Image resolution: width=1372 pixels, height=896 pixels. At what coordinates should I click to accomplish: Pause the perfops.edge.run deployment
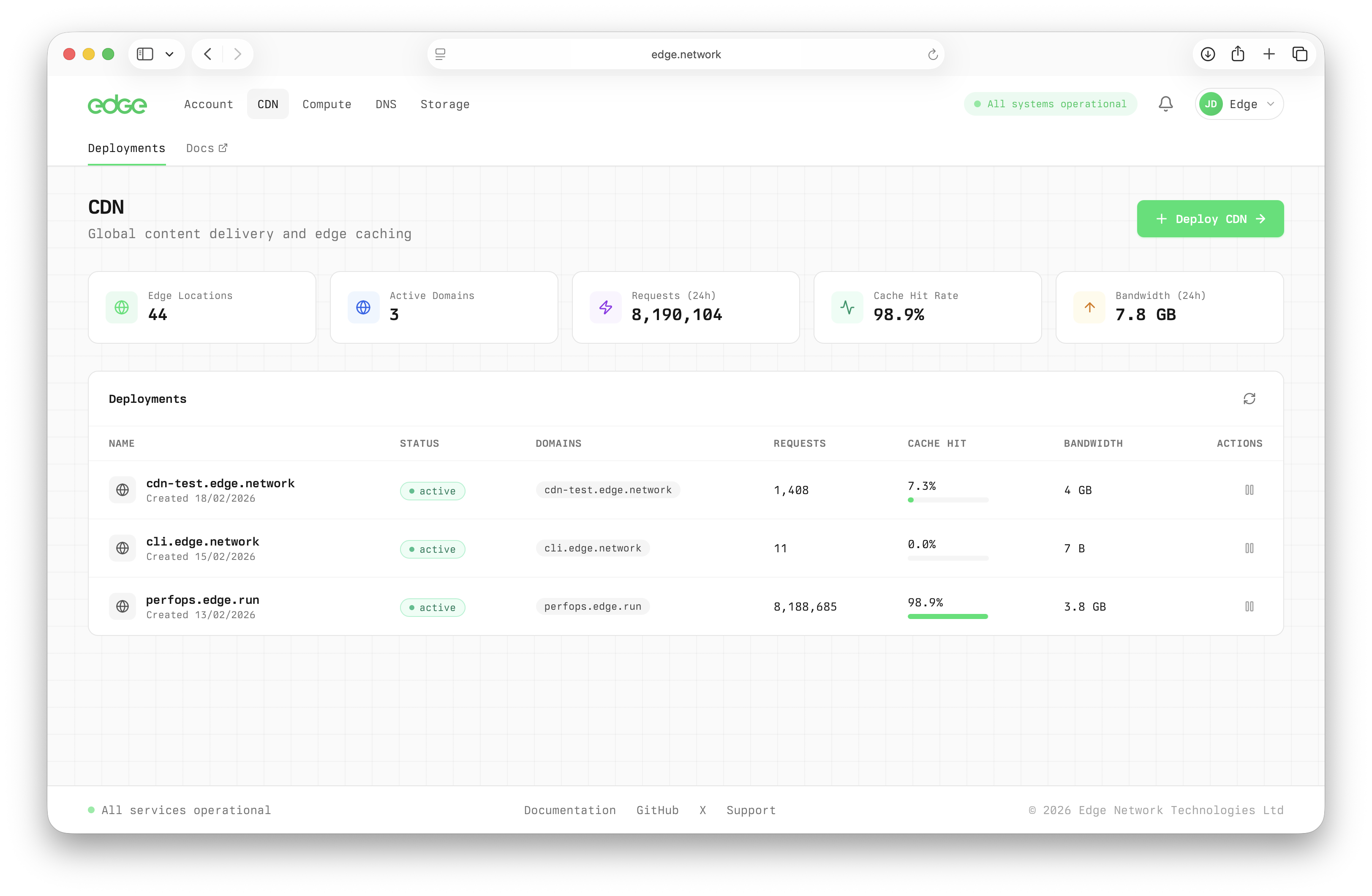1250,606
